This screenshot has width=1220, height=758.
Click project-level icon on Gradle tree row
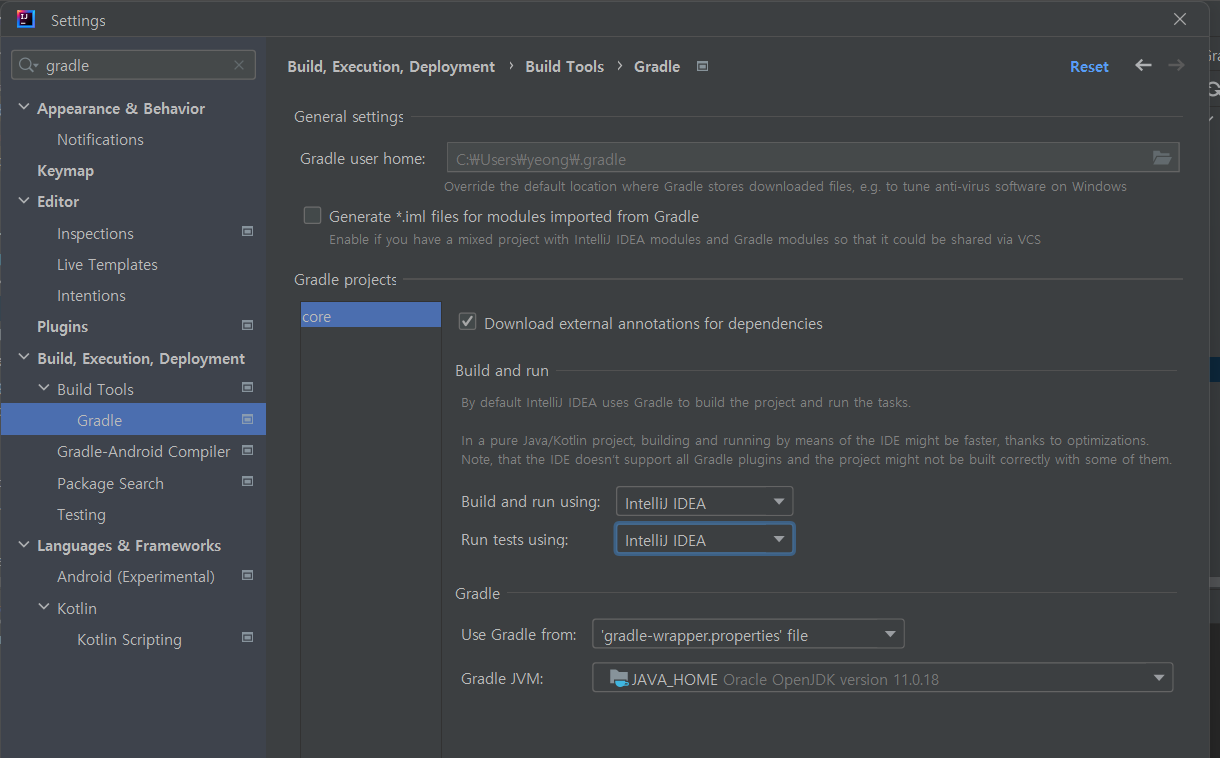(248, 419)
